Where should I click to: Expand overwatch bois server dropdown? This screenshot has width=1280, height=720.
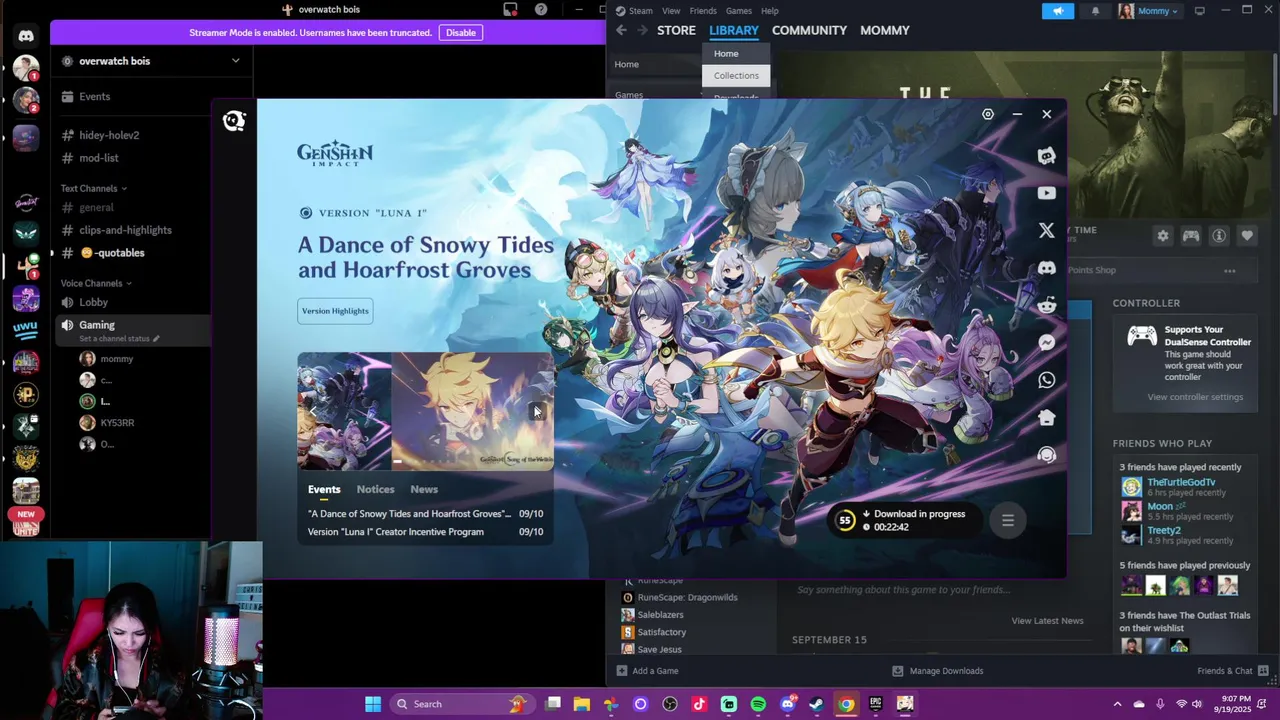click(x=236, y=61)
